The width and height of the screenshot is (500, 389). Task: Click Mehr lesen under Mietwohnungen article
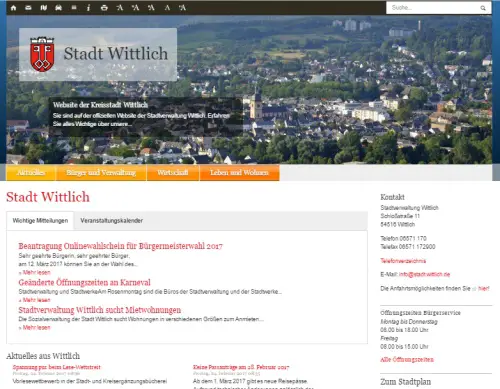click(35, 328)
